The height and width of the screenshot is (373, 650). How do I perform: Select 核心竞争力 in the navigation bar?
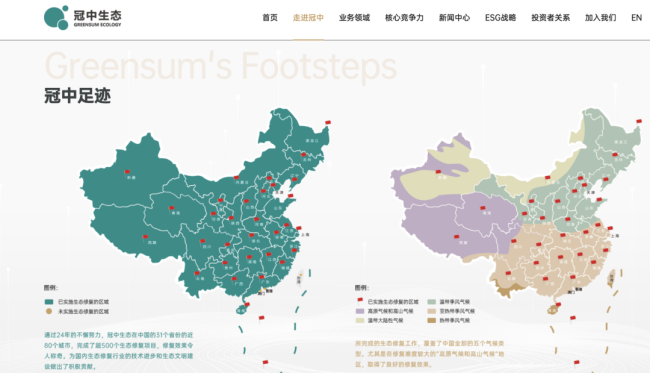pos(404,18)
